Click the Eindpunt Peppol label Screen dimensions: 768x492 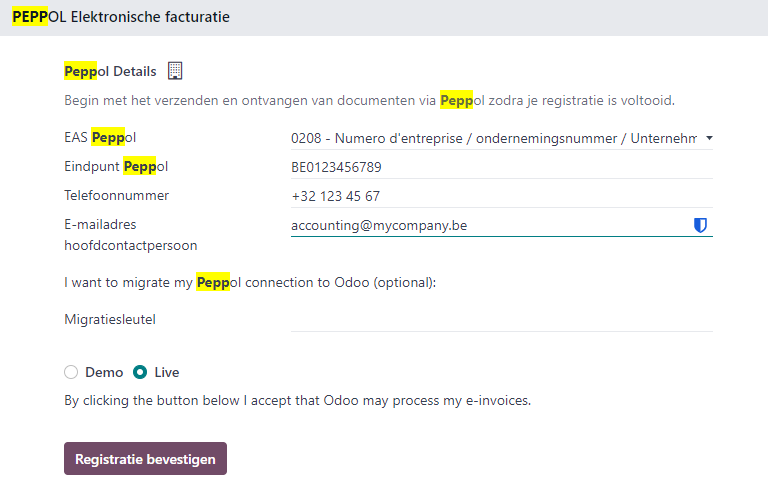(x=116, y=167)
